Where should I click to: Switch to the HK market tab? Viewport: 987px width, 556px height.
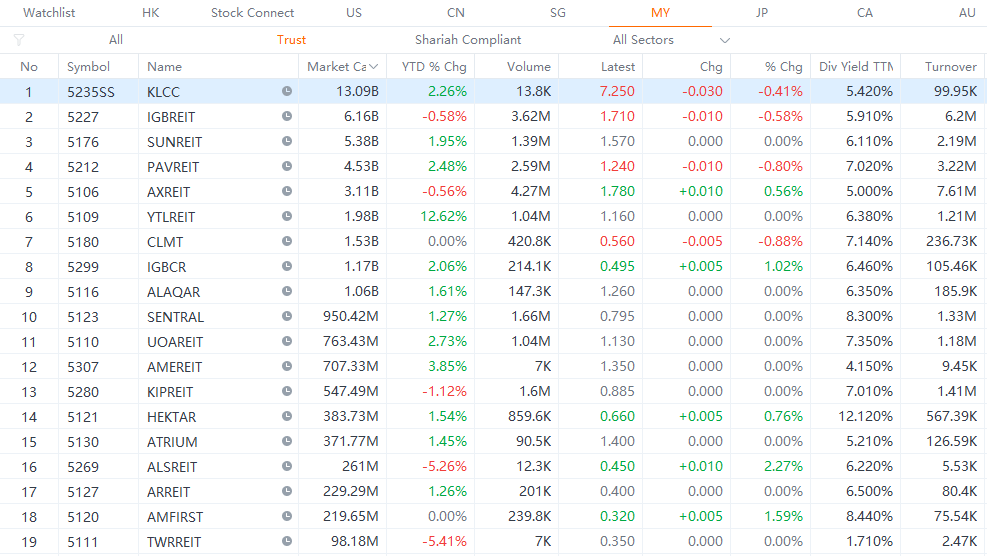[x=150, y=13]
